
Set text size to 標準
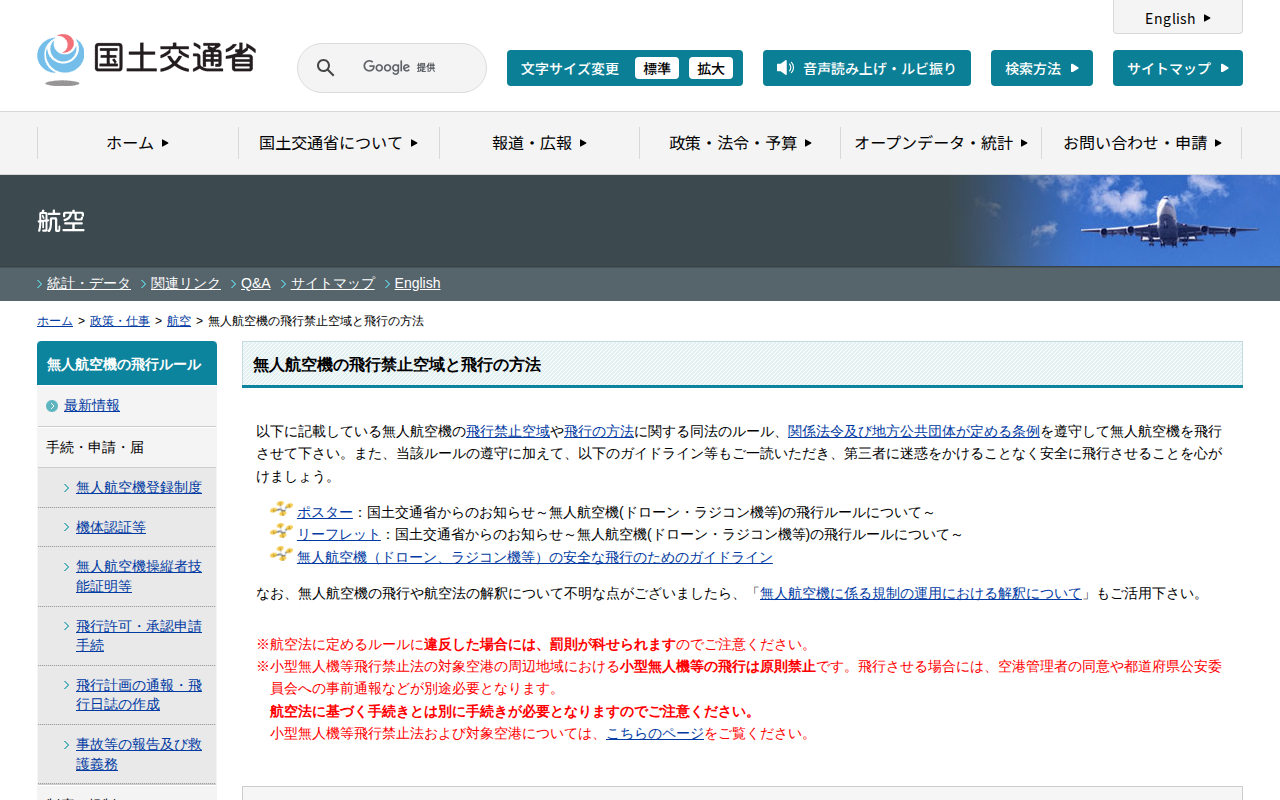657,68
